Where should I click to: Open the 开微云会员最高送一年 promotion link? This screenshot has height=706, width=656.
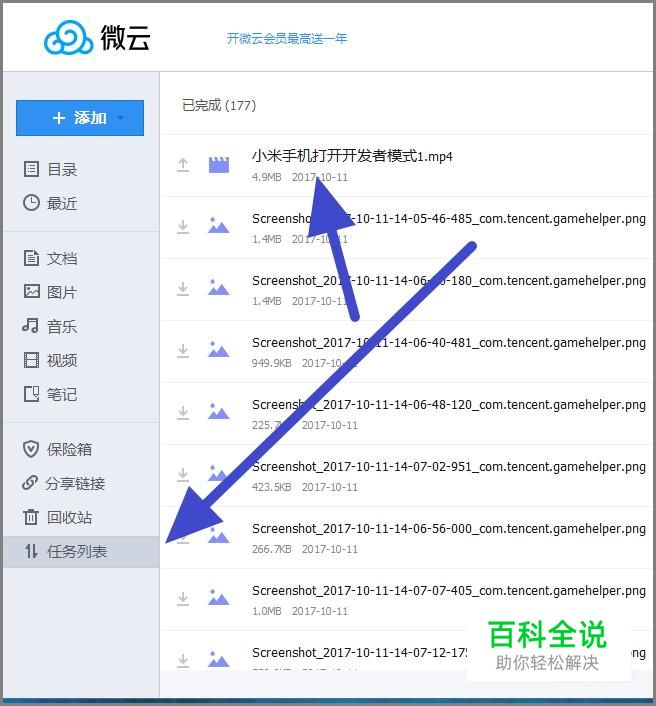tap(287, 39)
